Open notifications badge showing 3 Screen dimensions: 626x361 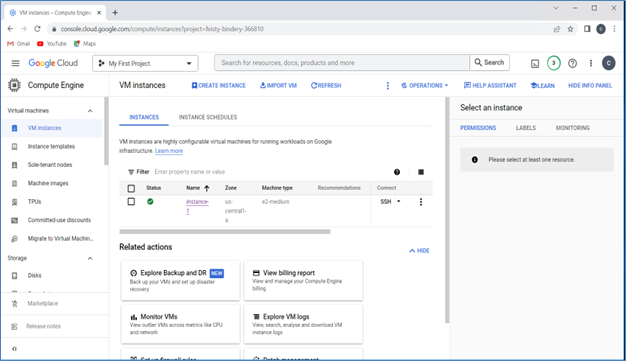pyautogui.click(x=553, y=63)
